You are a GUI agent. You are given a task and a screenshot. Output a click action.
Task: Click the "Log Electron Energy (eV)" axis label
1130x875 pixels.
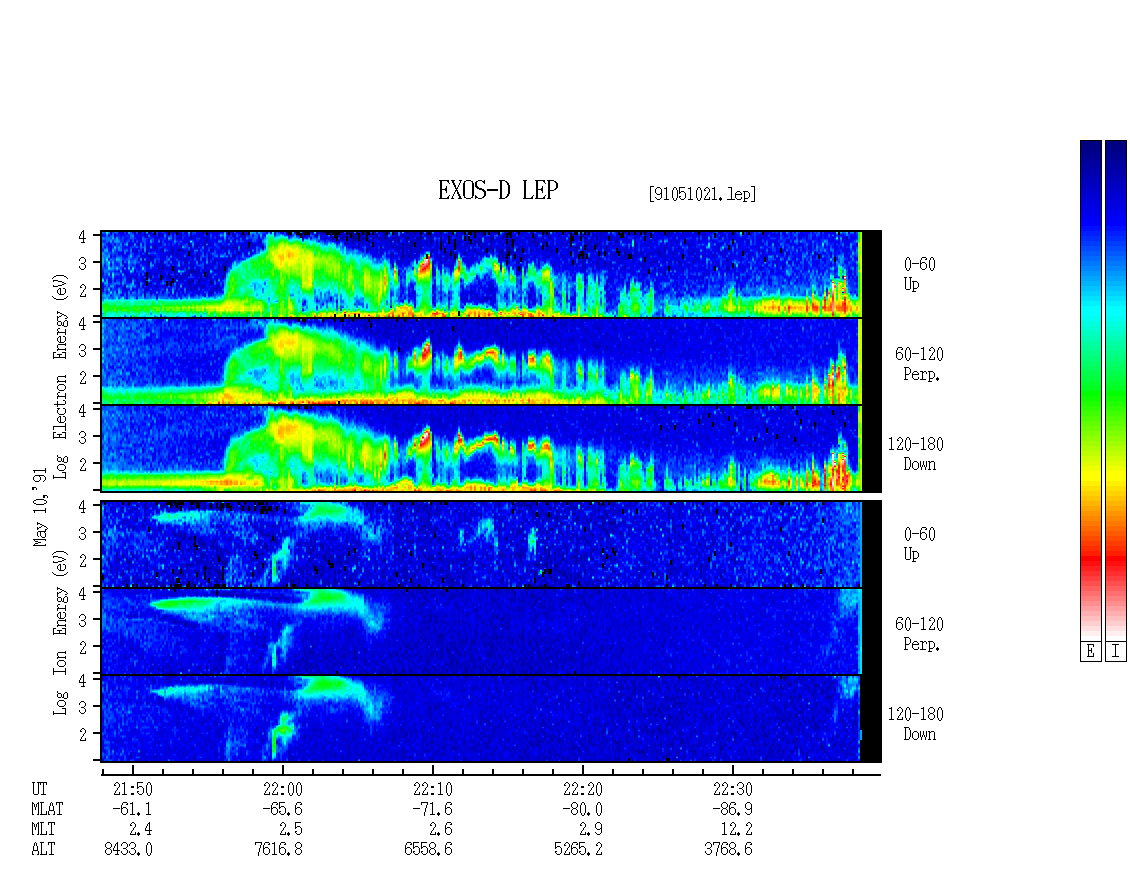(x=60, y=376)
